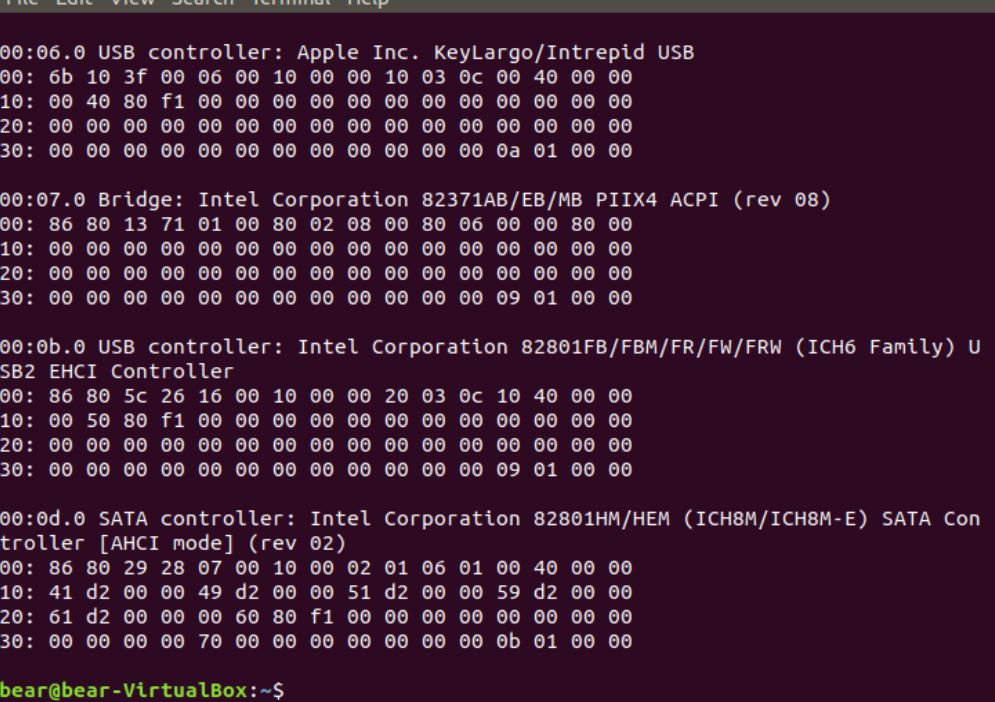
Task: Open the Search menu
Action: point(202,3)
